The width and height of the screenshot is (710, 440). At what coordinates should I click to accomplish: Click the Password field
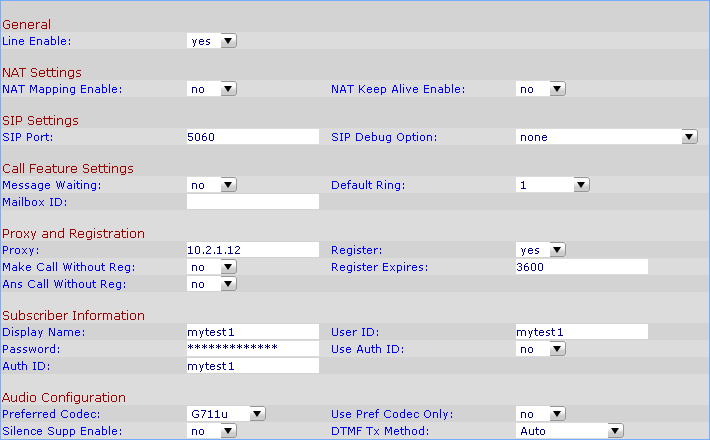click(x=252, y=349)
